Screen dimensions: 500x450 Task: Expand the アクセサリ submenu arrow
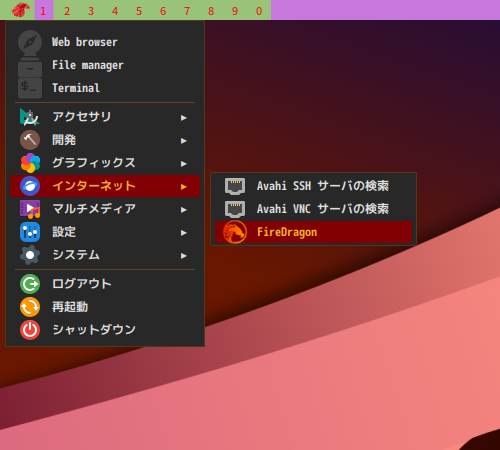click(x=183, y=118)
